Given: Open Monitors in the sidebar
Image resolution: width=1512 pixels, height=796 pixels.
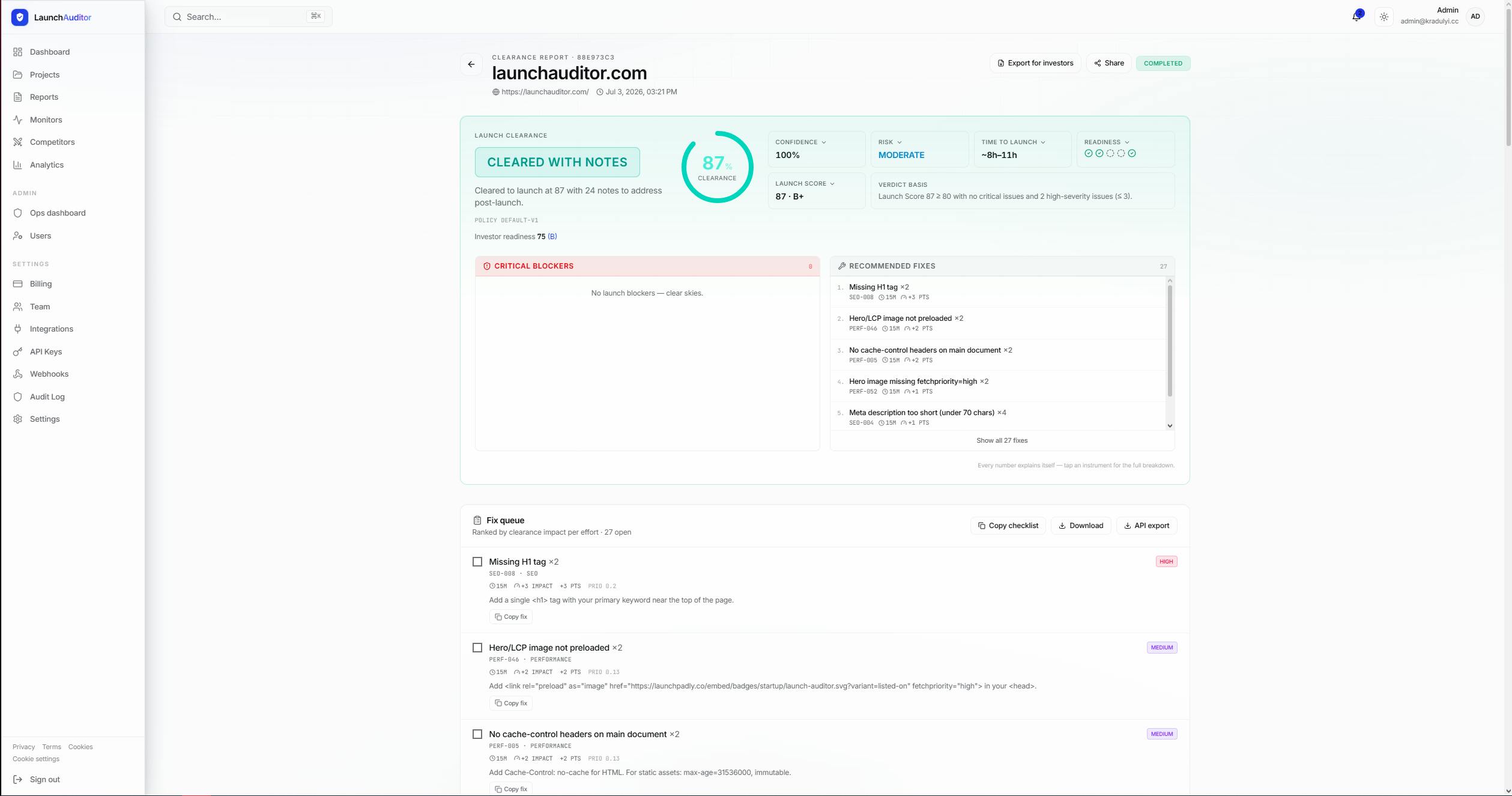Looking at the screenshot, I should tap(73, 120).
